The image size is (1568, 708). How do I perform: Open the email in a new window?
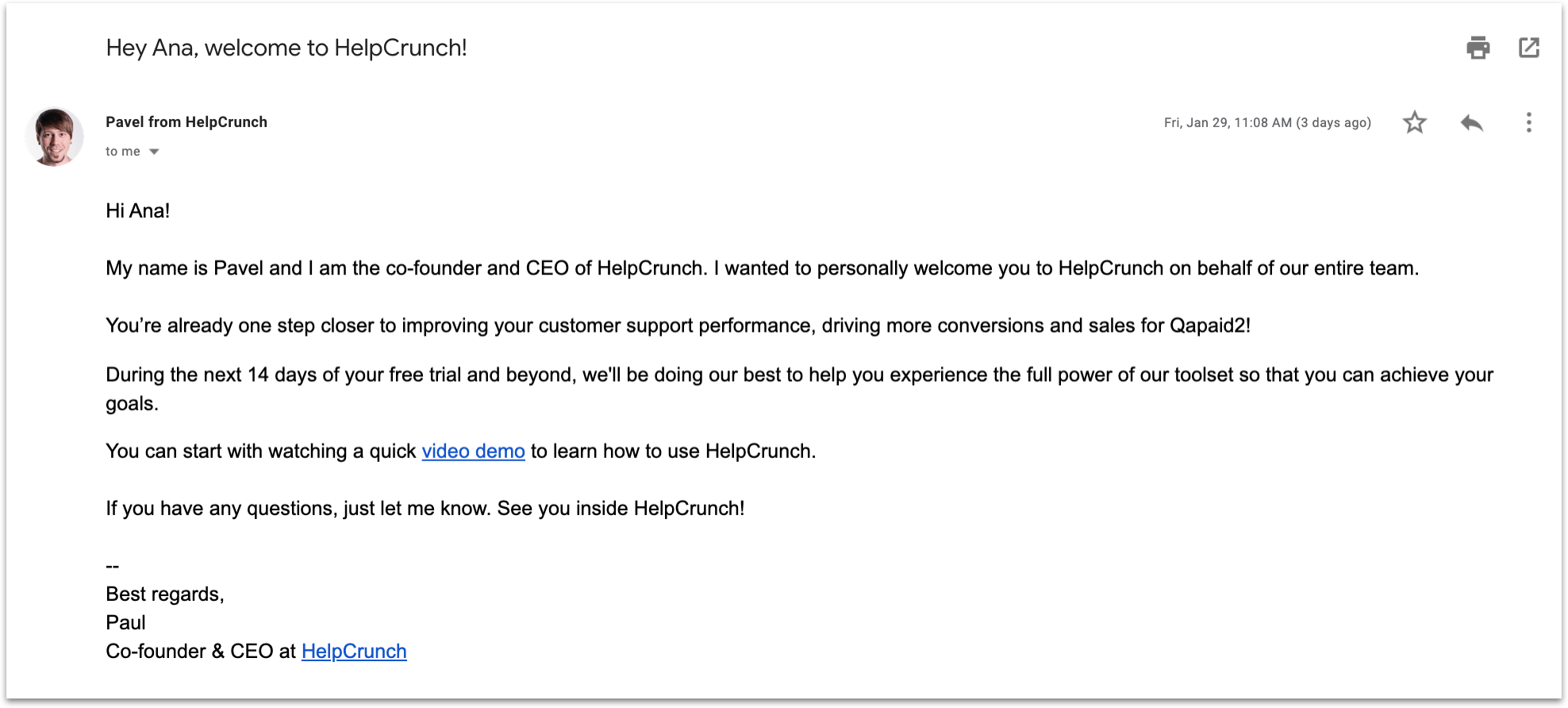click(x=1528, y=48)
